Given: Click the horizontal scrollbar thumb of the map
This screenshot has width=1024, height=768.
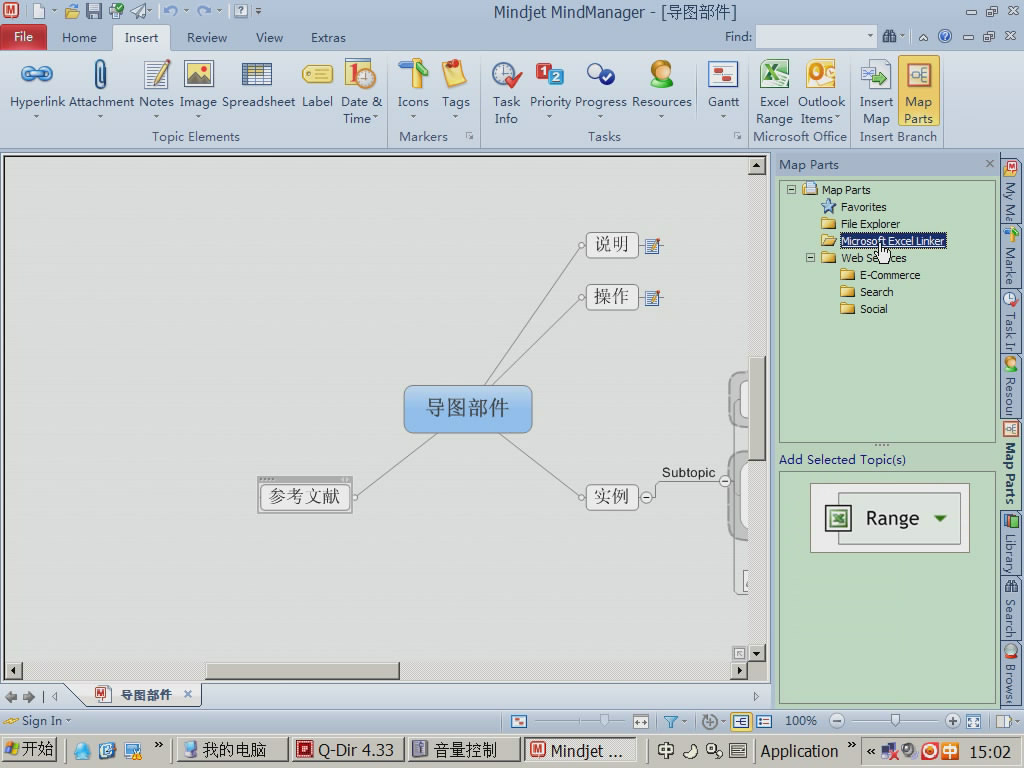Looking at the screenshot, I should click(x=302, y=671).
